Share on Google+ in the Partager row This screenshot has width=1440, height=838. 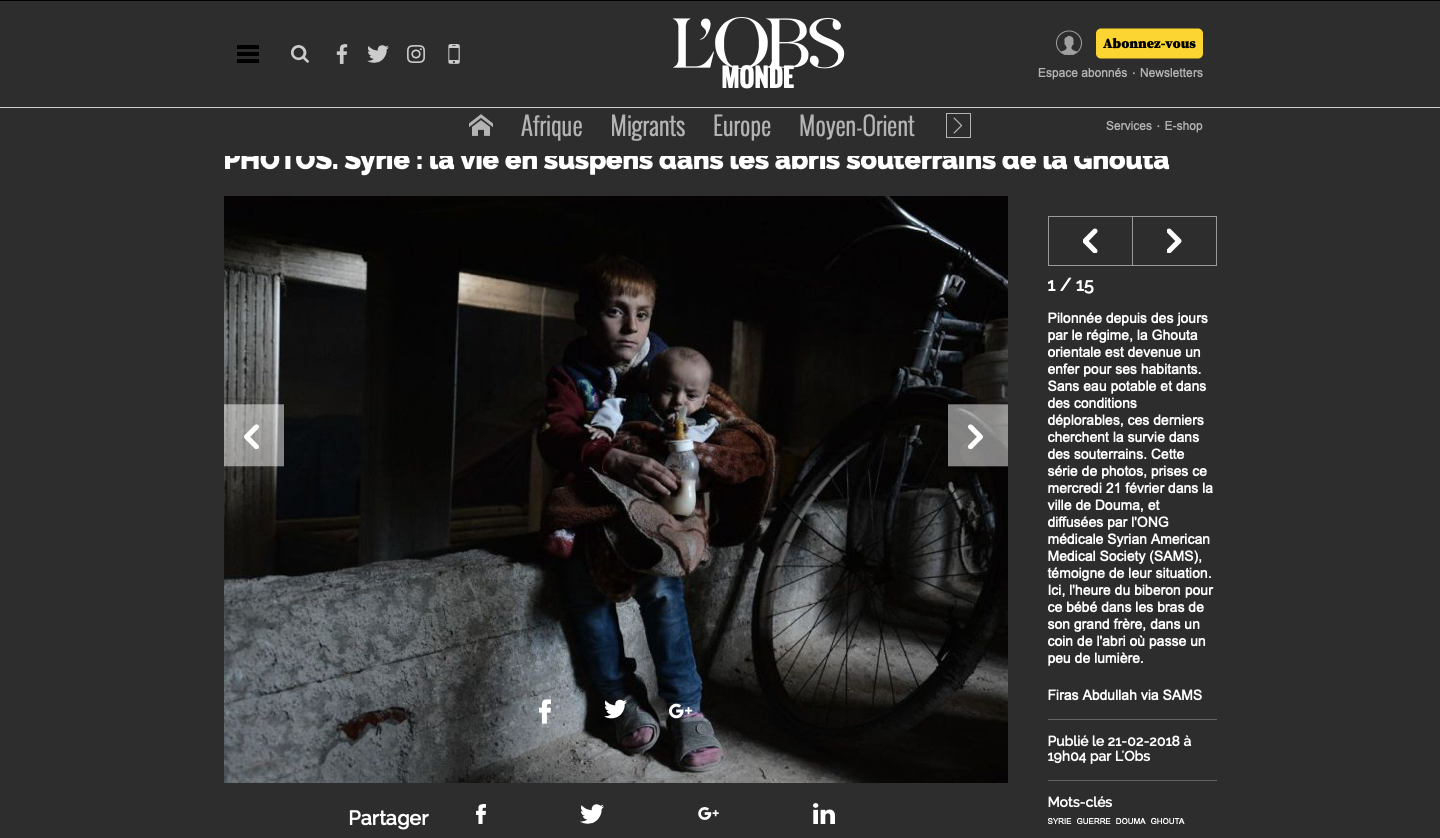708,814
